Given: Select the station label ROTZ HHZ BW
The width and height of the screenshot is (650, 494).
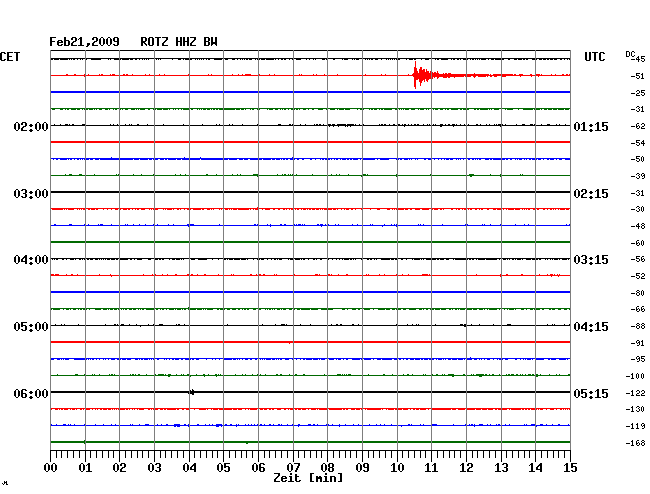Looking at the screenshot, I should coord(179,42).
